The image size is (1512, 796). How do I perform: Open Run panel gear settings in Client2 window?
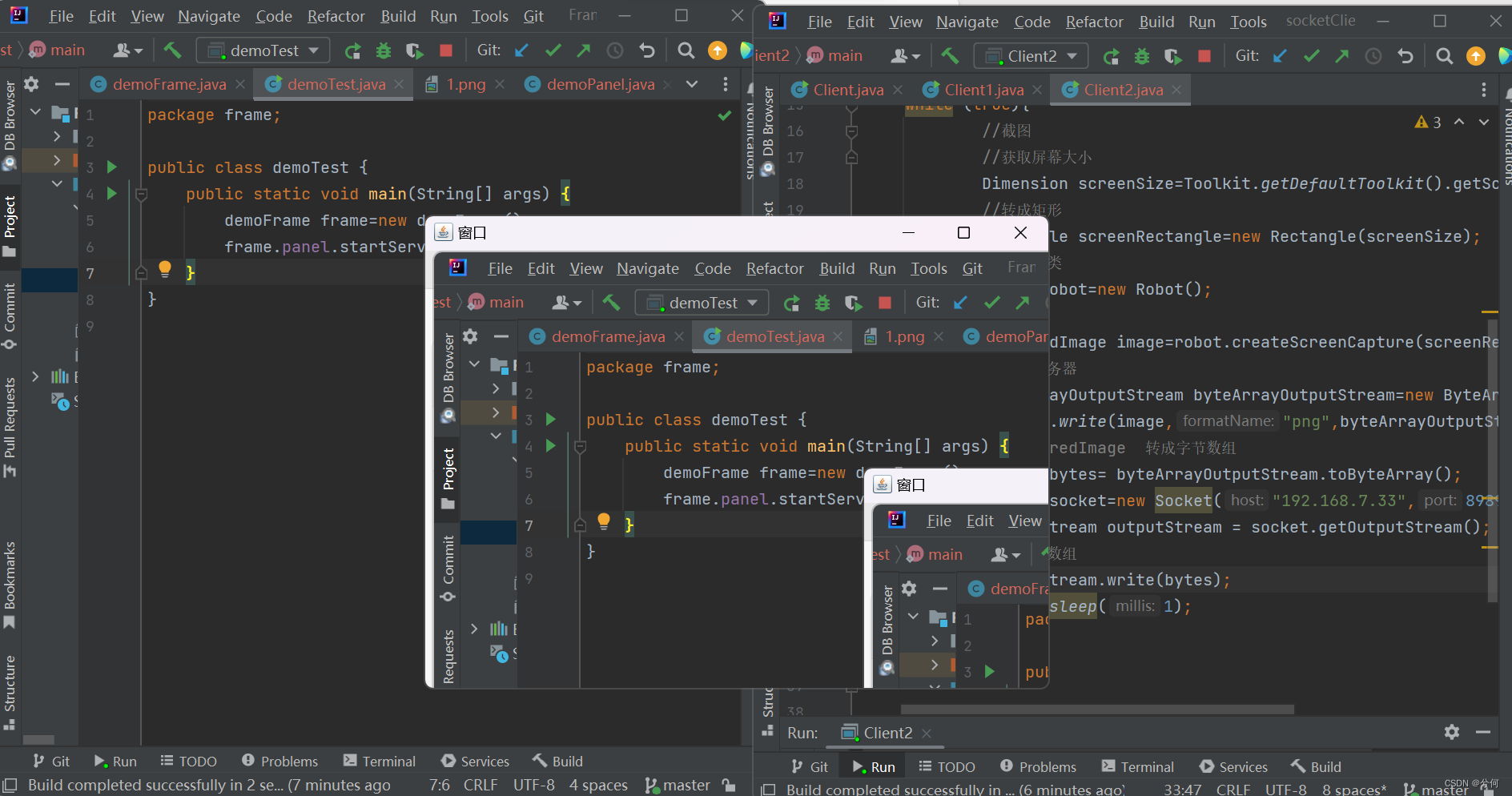(x=1452, y=732)
